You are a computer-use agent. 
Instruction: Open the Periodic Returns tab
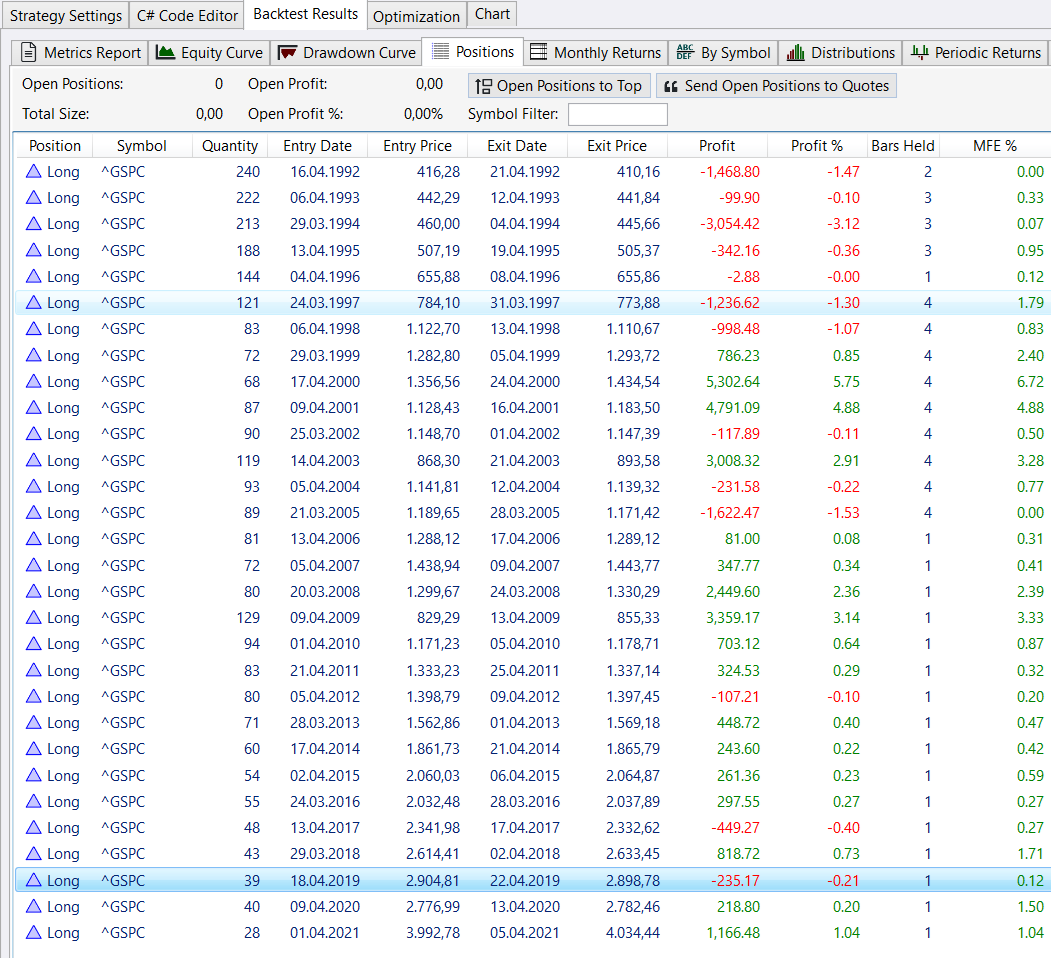976,53
